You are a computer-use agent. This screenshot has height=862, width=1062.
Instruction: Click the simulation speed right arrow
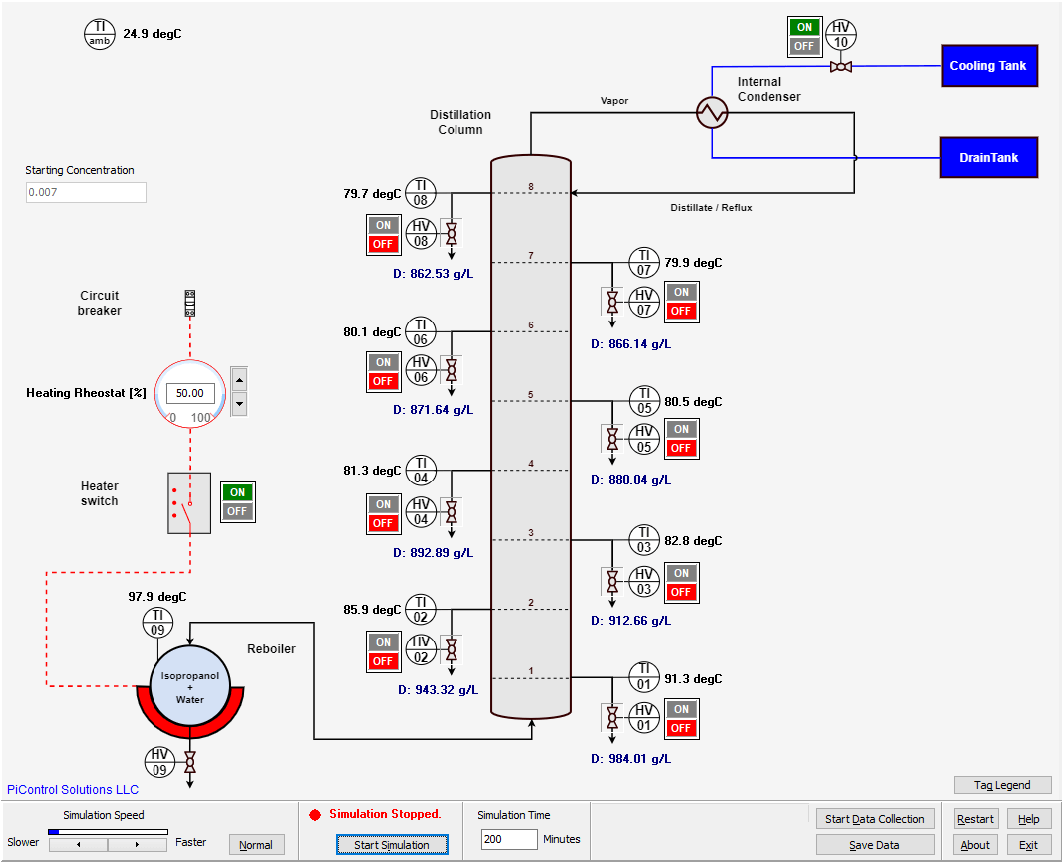coord(138,845)
